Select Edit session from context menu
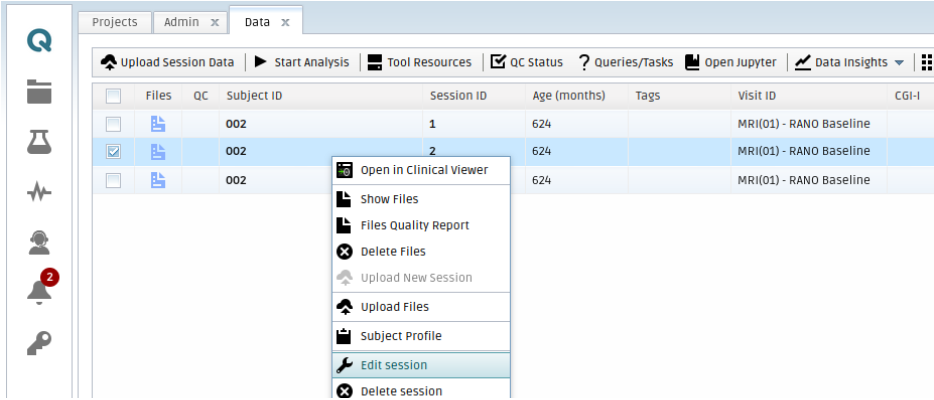This screenshot has height=400, width=934. coord(393,365)
